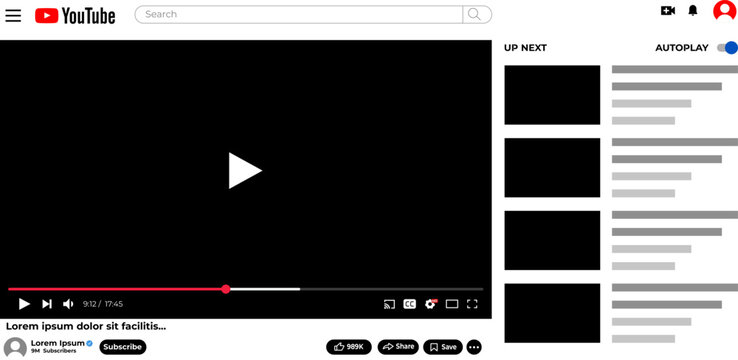
Task: Click the 9M Subscribers text
Action: tap(53, 351)
